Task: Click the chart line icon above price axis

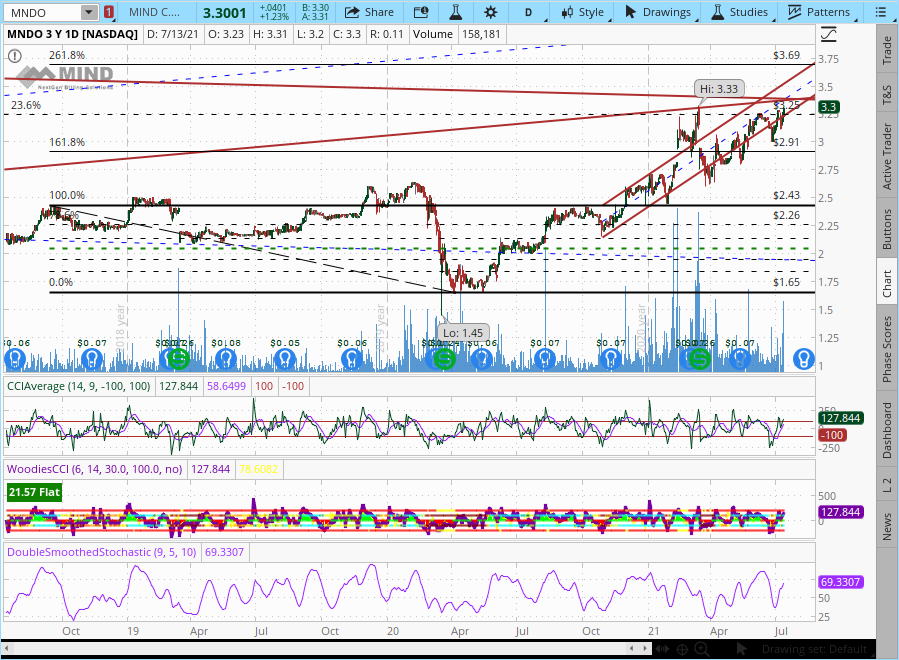Action: click(x=827, y=34)
